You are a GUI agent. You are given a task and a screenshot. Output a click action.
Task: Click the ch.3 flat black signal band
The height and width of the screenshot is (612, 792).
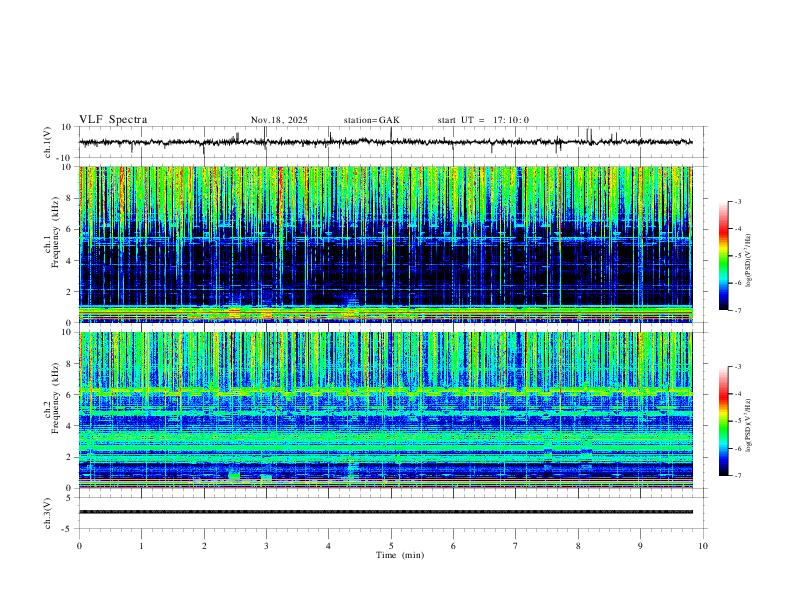(x=385, y=512)
